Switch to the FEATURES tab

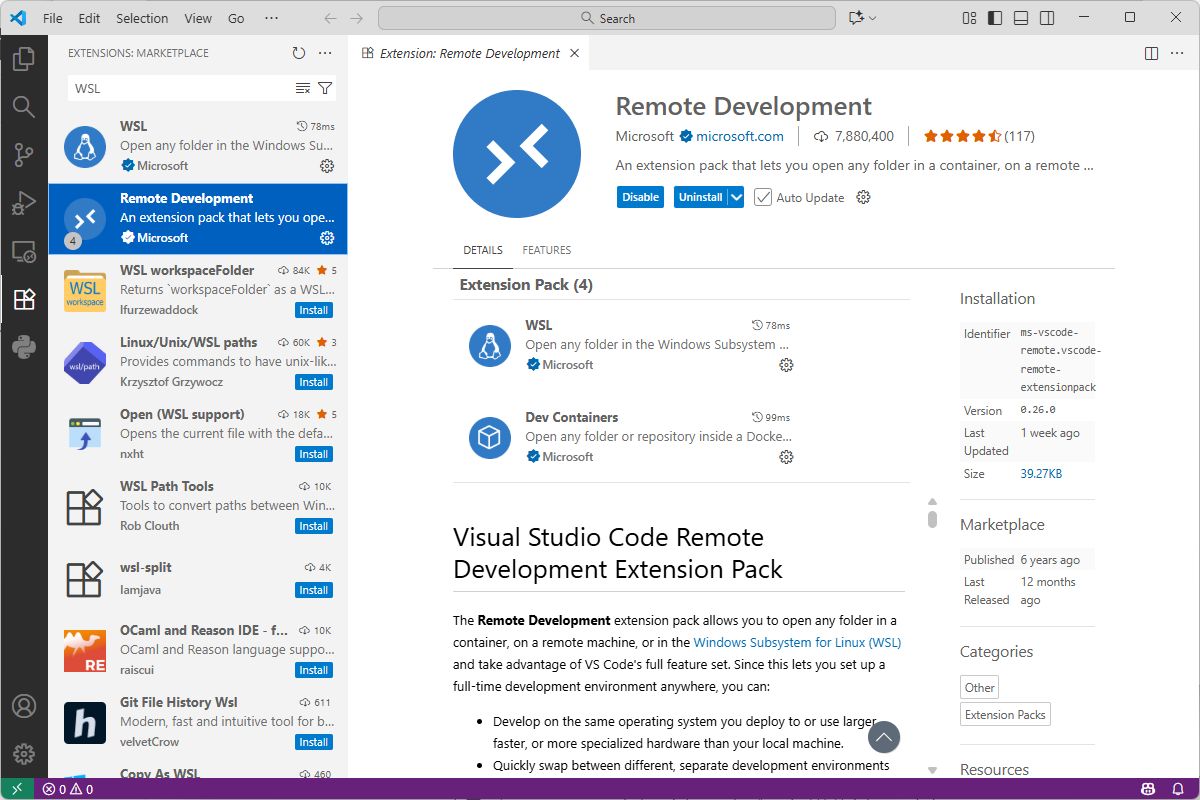[546, 250]
